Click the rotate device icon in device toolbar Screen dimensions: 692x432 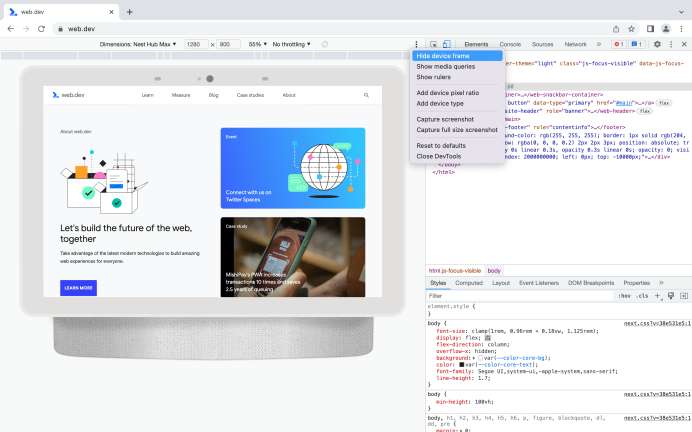tap(325, 44)
